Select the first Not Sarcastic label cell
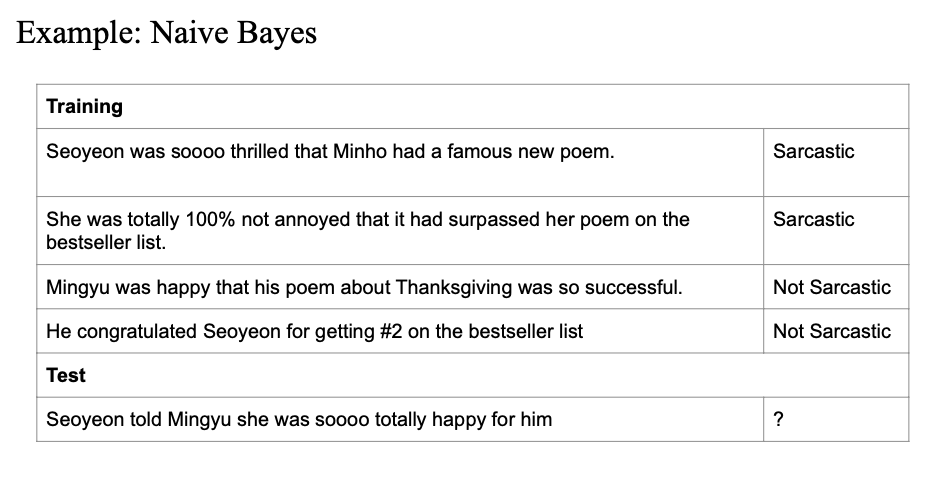Viewport: 937px width, 502px height. point(836,287)
